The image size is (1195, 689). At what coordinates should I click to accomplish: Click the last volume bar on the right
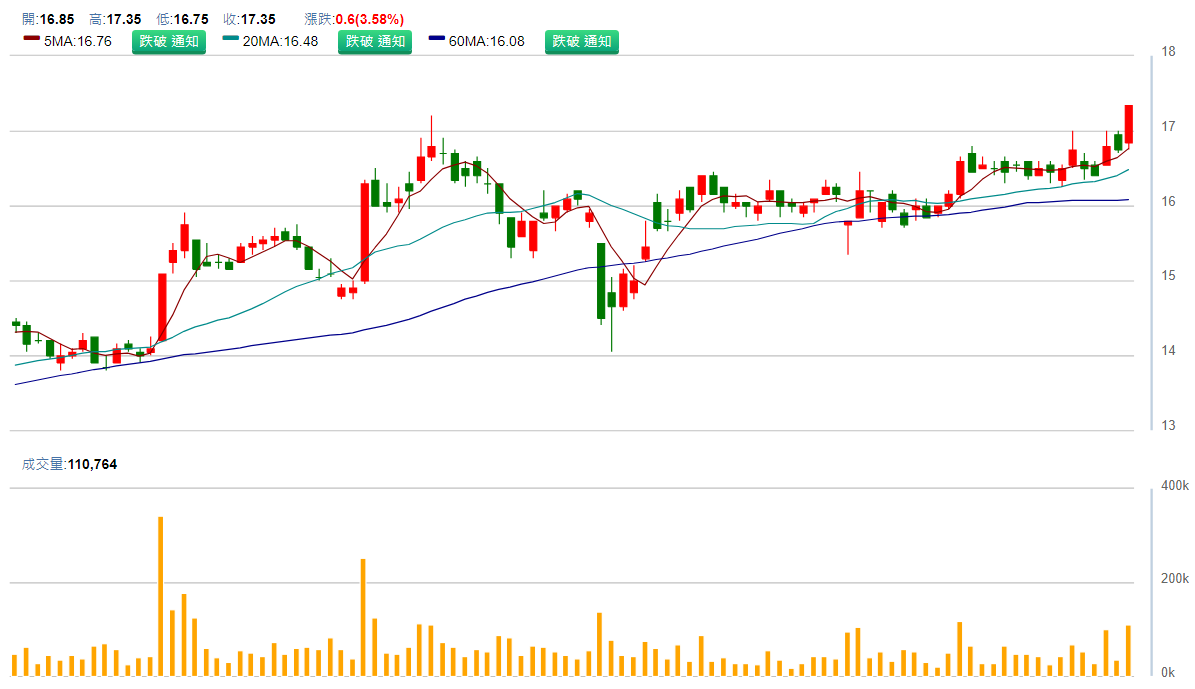(x=1128, y=650)
